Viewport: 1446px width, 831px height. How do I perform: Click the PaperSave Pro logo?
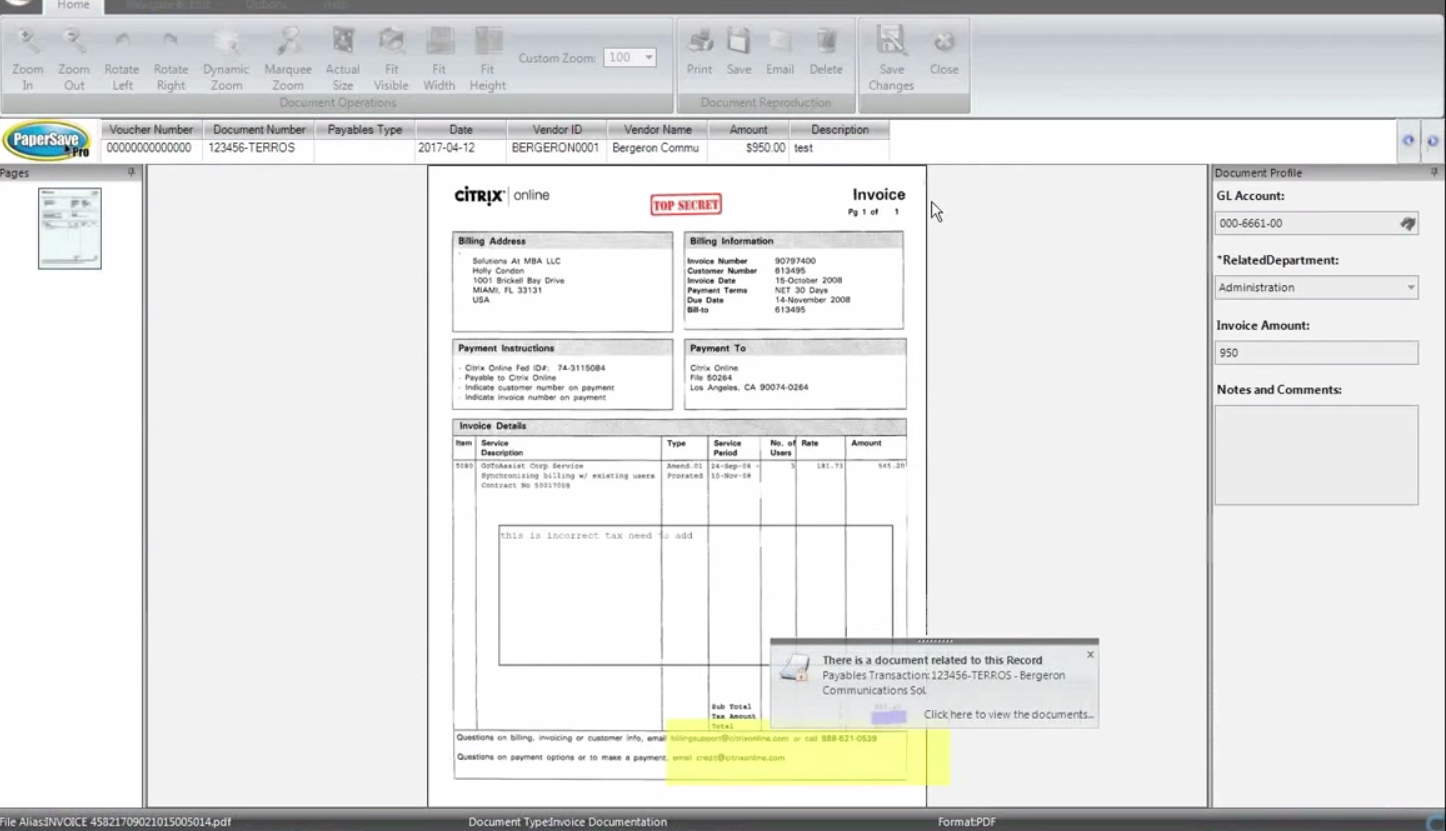click(x=47, y=141)
